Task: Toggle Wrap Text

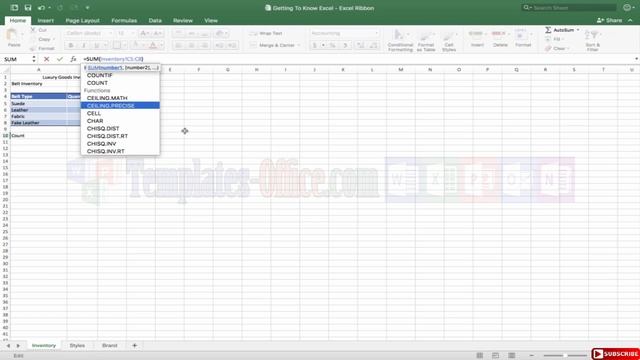Action: (266, 33)
